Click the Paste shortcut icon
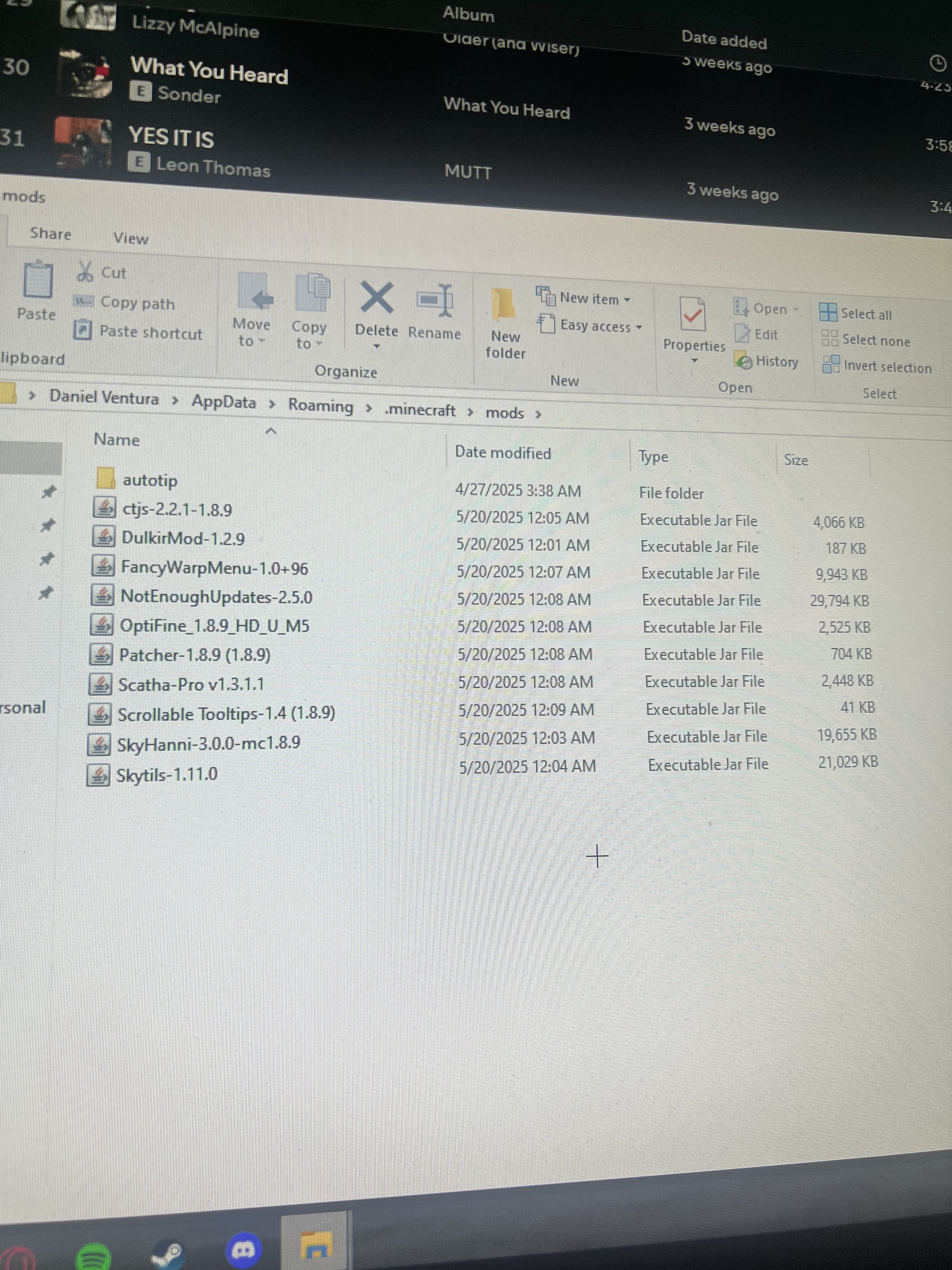952x1270 pixels. click(x=82, y=329)
